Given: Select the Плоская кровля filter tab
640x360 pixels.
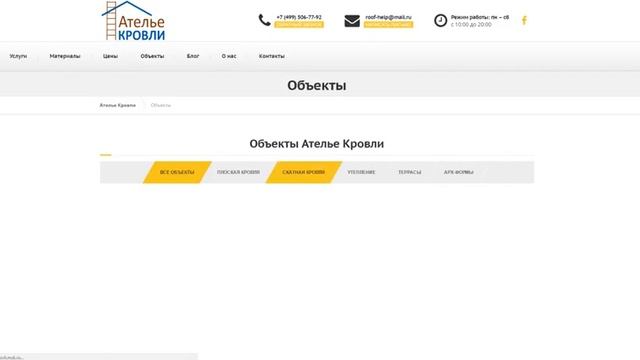Looking at the screenshot, I should pyautogui.click(x=238, y=172).
